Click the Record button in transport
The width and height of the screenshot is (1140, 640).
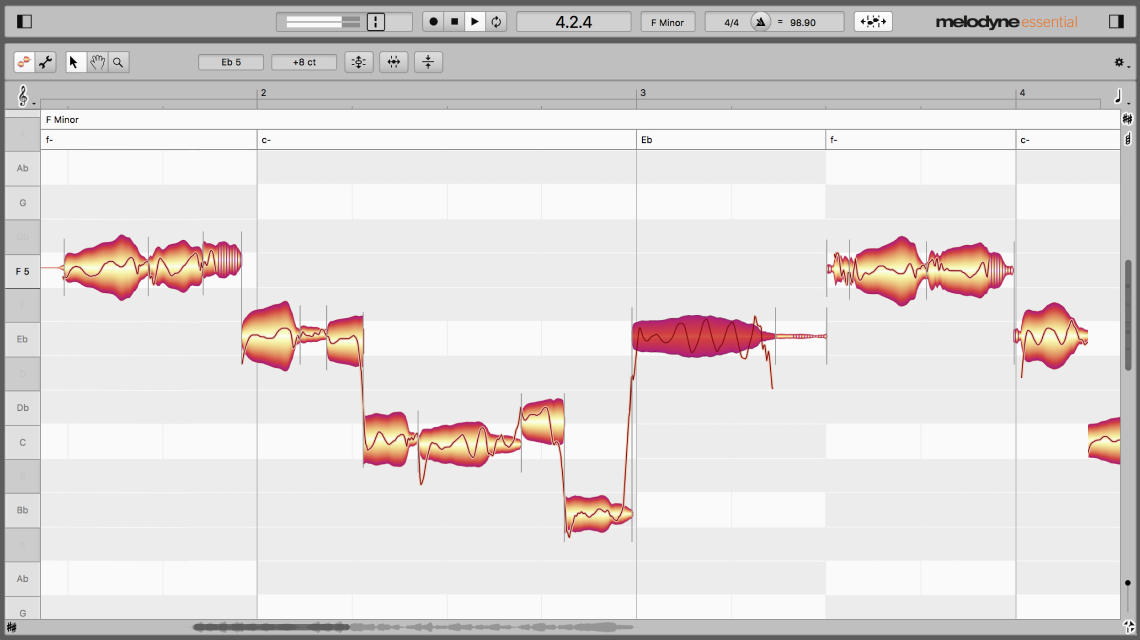pyautogui.click(x=433, y=22)
